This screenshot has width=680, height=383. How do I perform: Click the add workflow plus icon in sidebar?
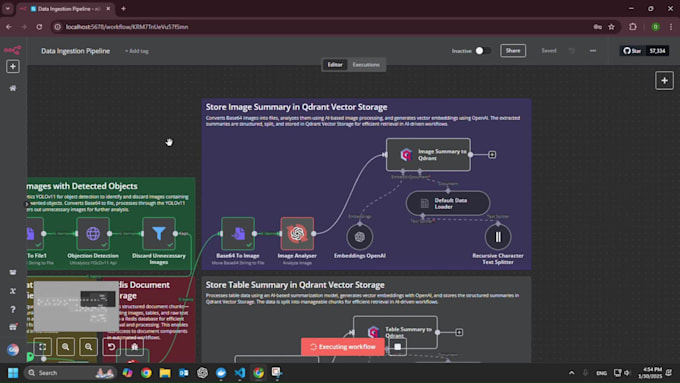13,66
